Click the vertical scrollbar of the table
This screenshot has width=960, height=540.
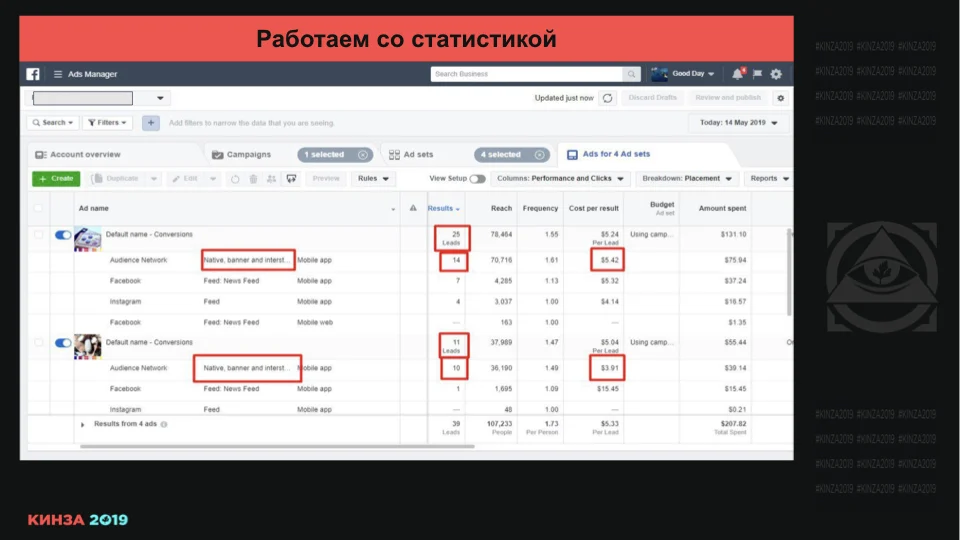(x=789, y=272)
